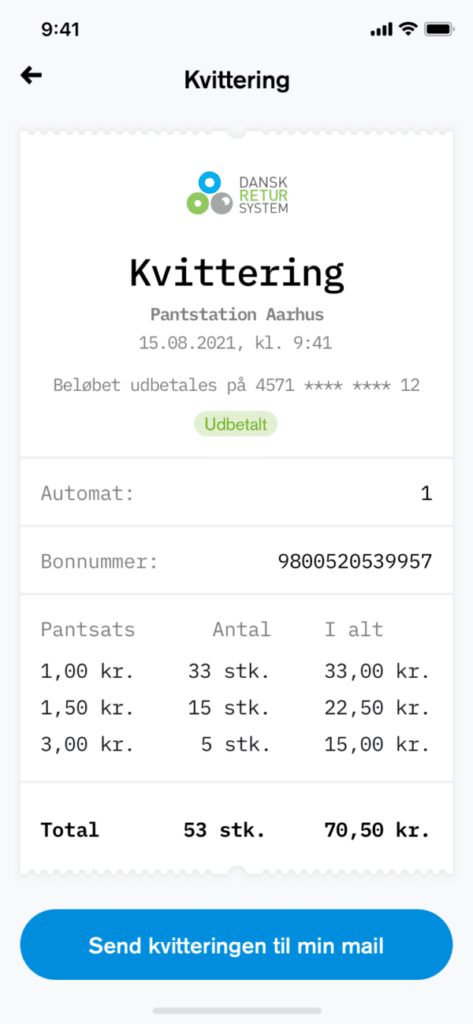Image resolution: width=473 pixels, height=1024 pixels.
Task: Tap the home indicator bar at bottom
Action: coord(236,1010)
